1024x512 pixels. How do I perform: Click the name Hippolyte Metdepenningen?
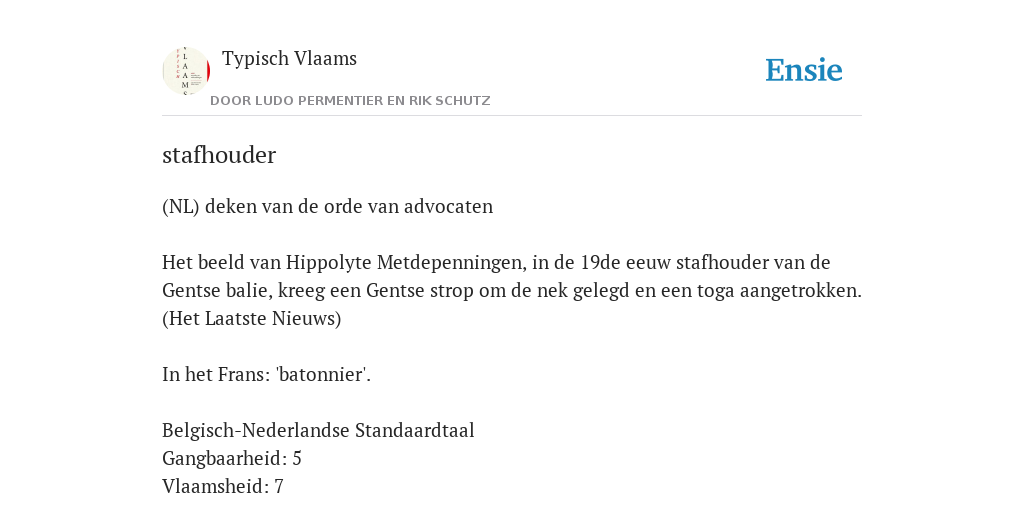[x=406, y=263]
